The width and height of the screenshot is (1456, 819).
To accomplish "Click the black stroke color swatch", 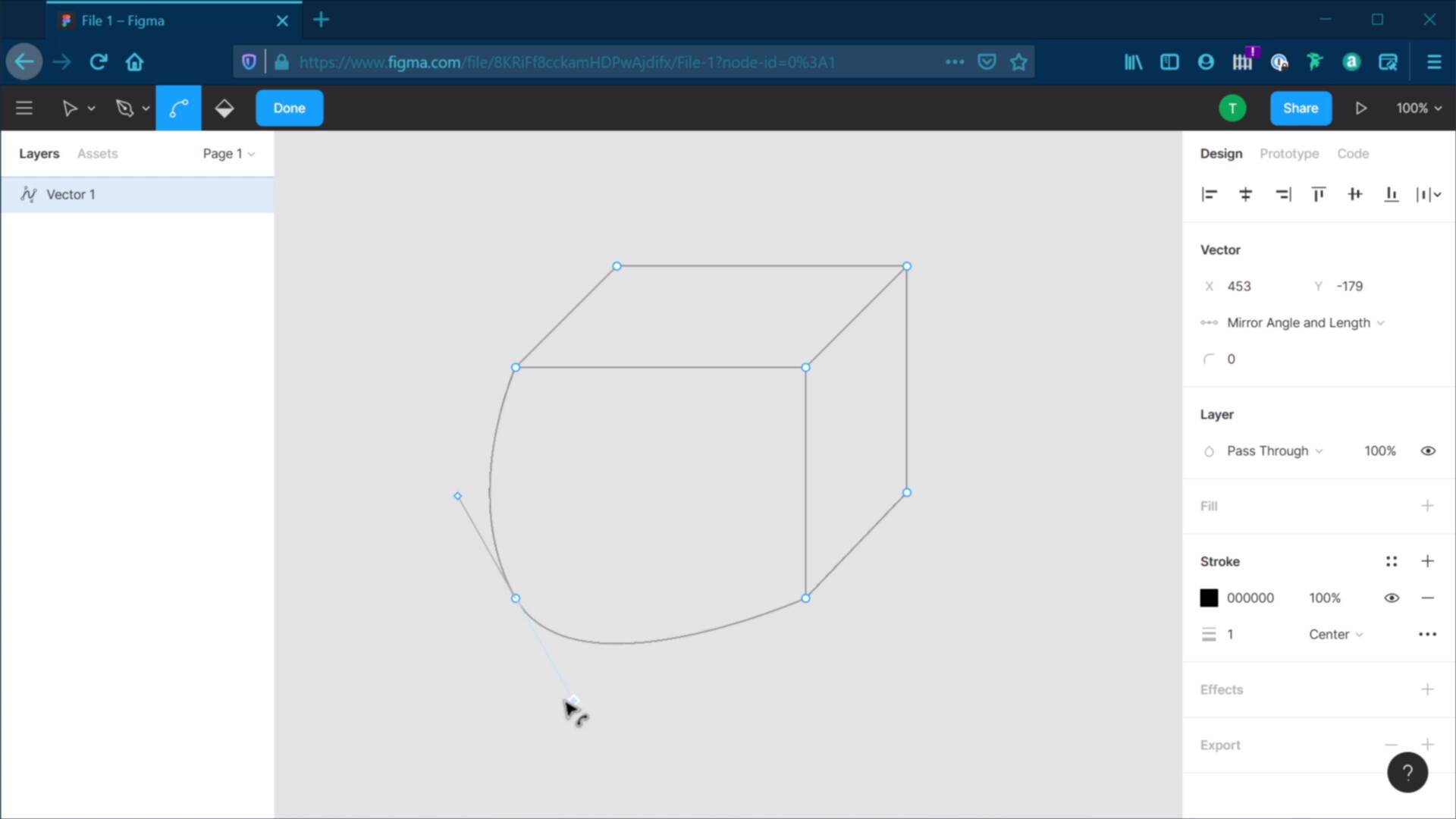I will coord(1209,598).
